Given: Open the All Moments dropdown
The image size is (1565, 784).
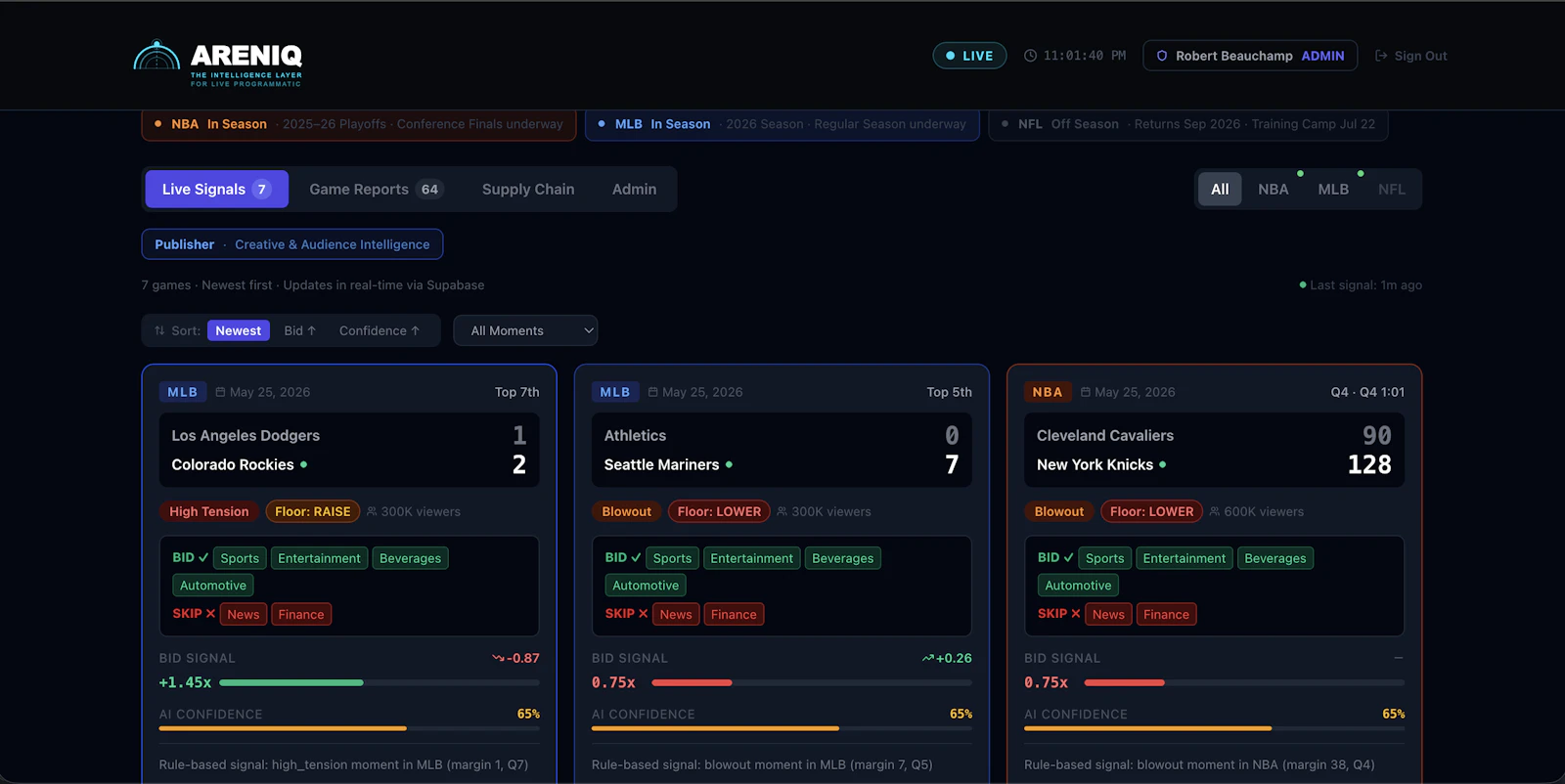Looking at the screenshot, I should point(525,330).
